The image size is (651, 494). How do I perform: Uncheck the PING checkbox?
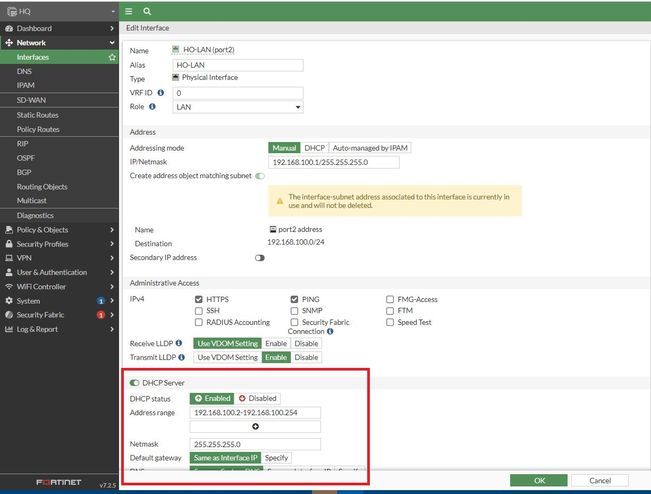click(x=294, y=299)
